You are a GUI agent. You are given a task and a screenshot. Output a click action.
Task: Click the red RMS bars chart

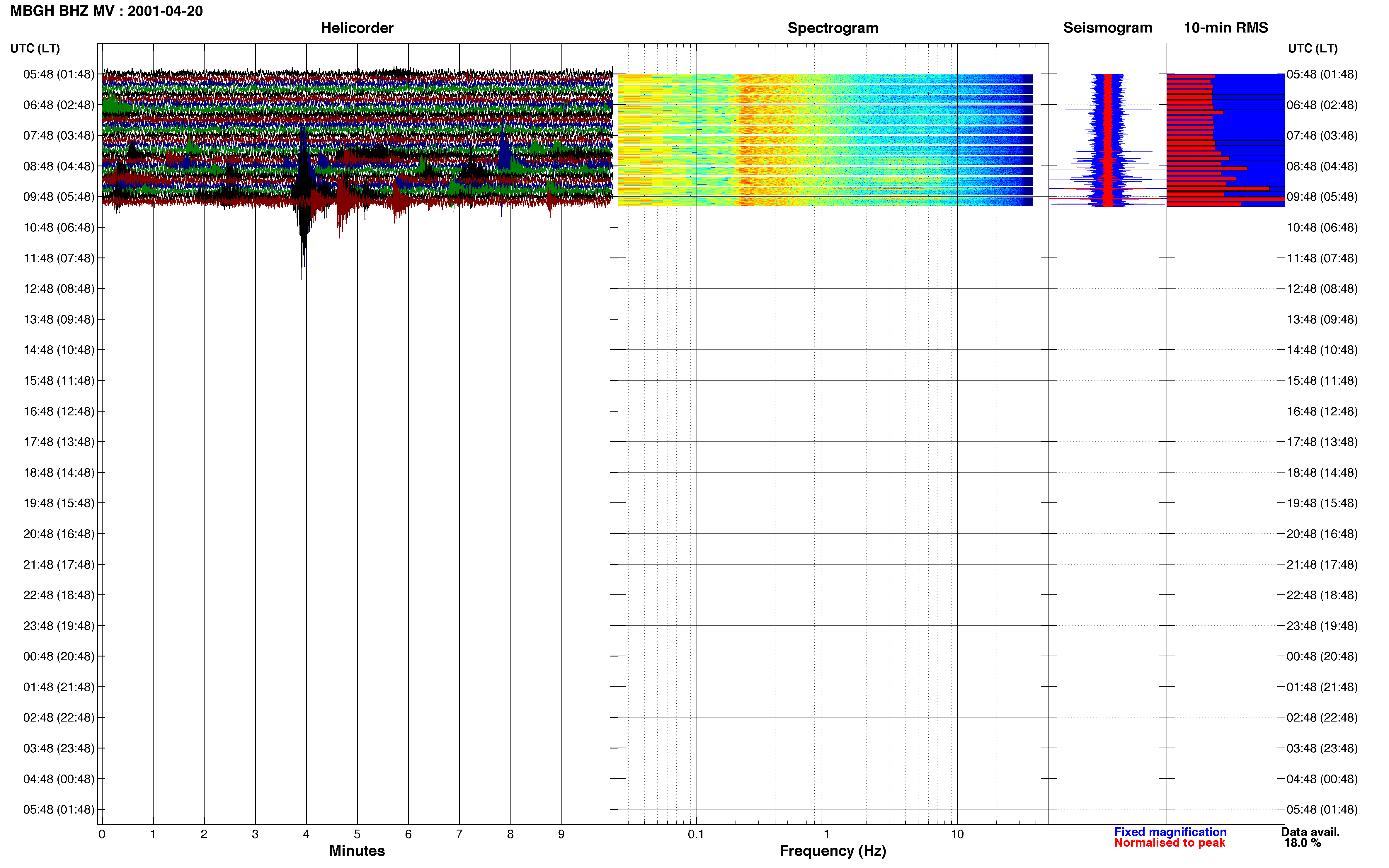click(x=1225, y=139)
